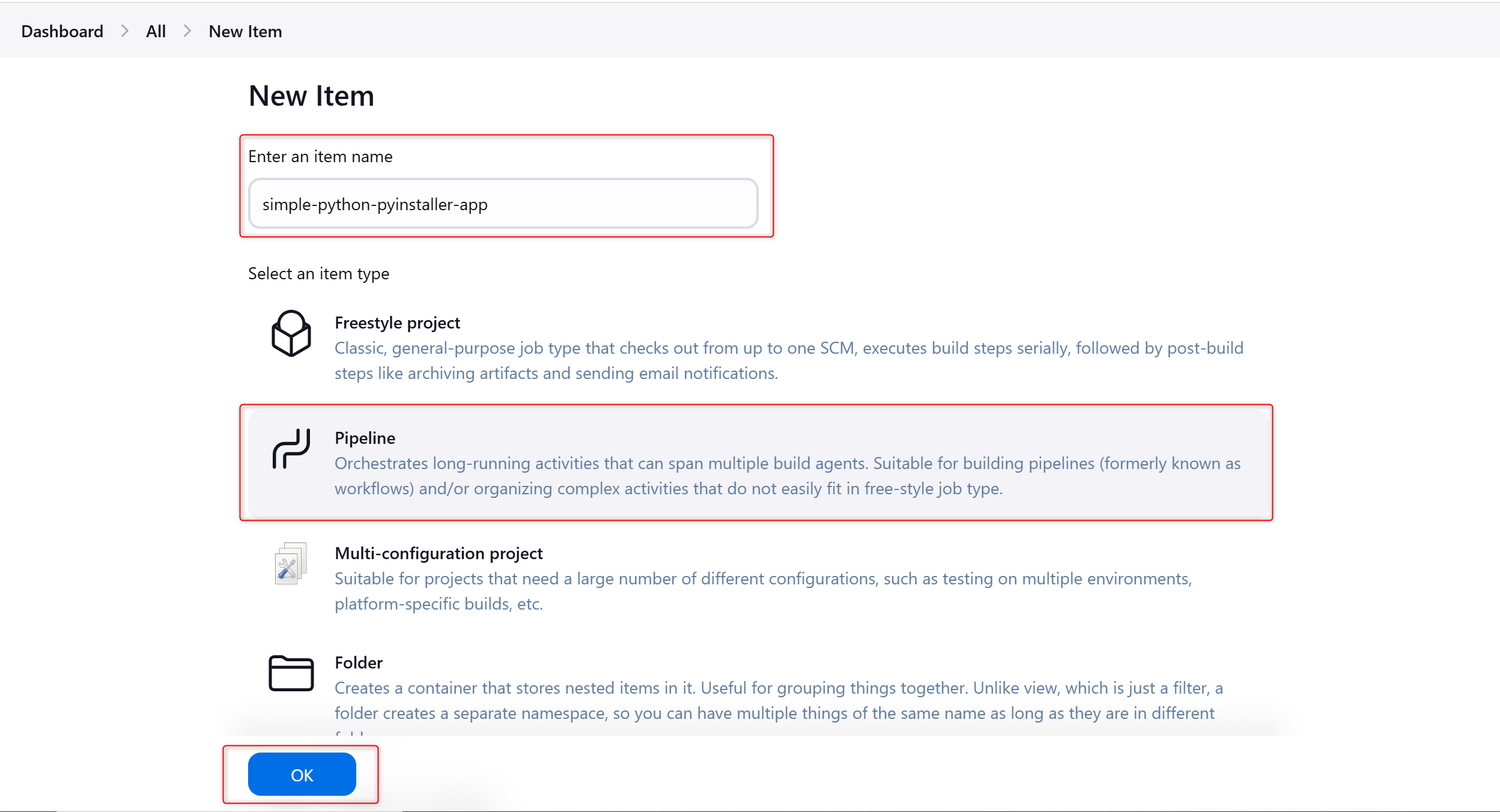Expand chevron after All breadcrumb

click(187, 31)
